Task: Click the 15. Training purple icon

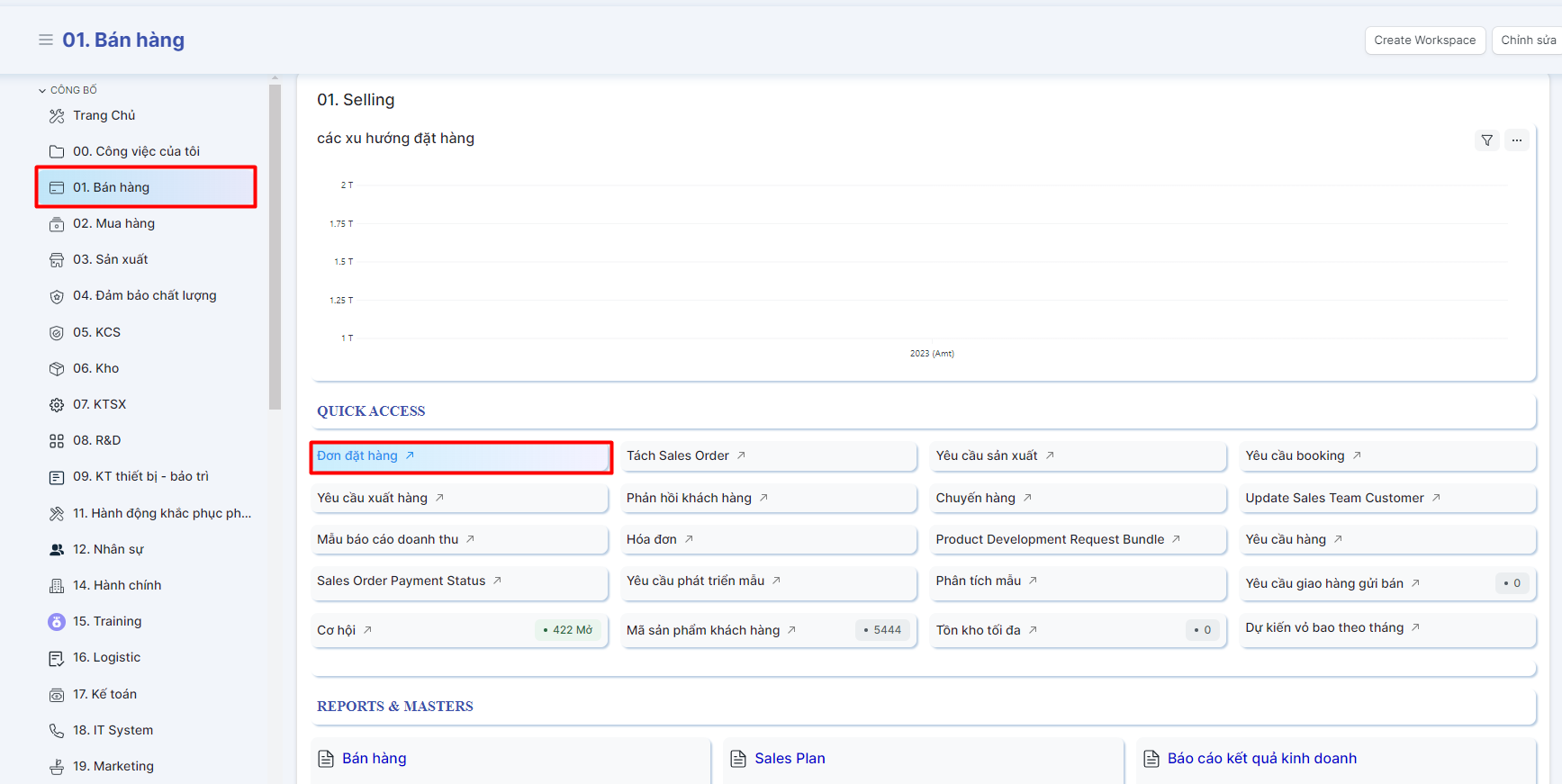Action: pyautogui.click(x=57, y=622)
